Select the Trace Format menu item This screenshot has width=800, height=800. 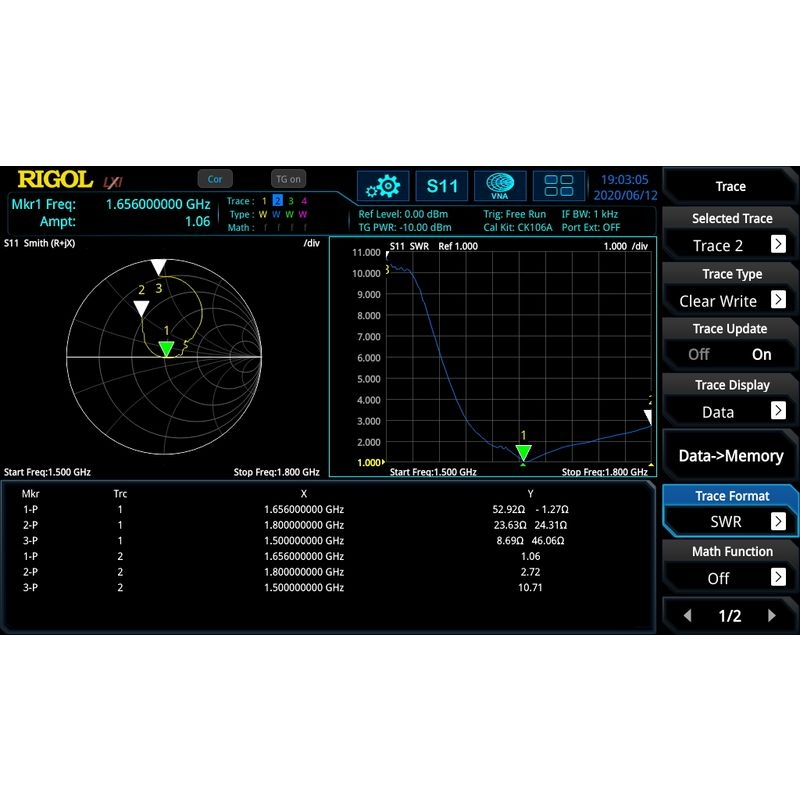pyautogui.click(x=730, y=510)
